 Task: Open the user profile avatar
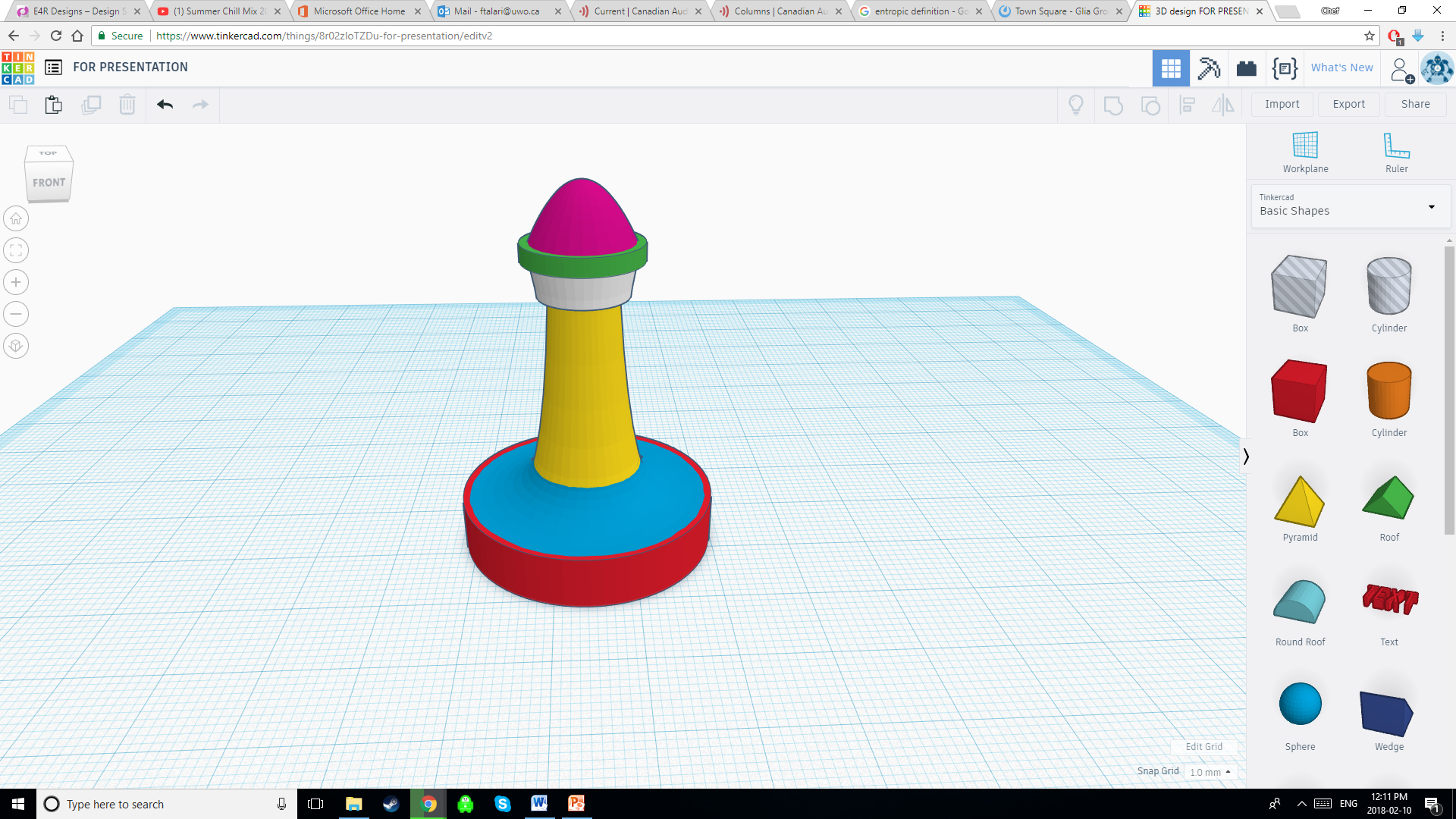1437,68
